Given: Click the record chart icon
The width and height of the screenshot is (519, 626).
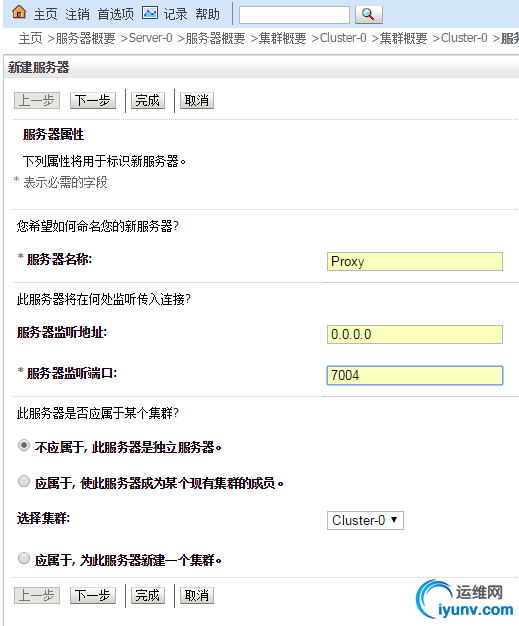Looking at the screenshot, I should (x=150, y=13).
